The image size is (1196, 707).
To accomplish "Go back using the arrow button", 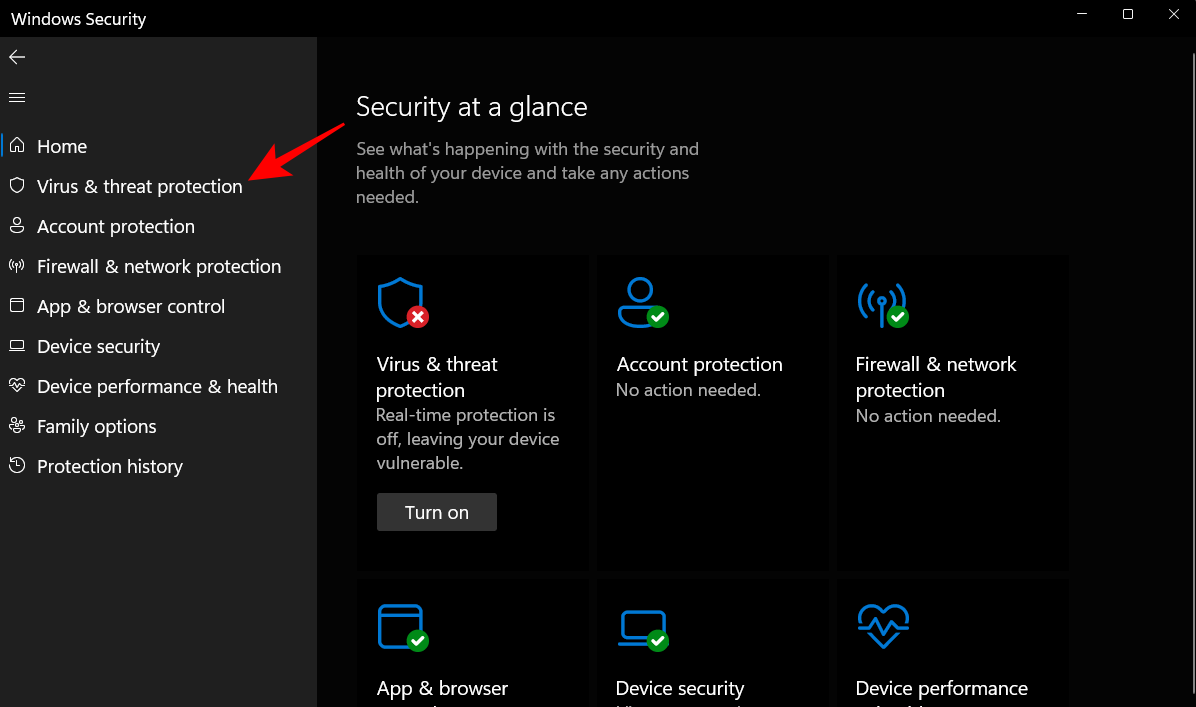I will point(16,57).
